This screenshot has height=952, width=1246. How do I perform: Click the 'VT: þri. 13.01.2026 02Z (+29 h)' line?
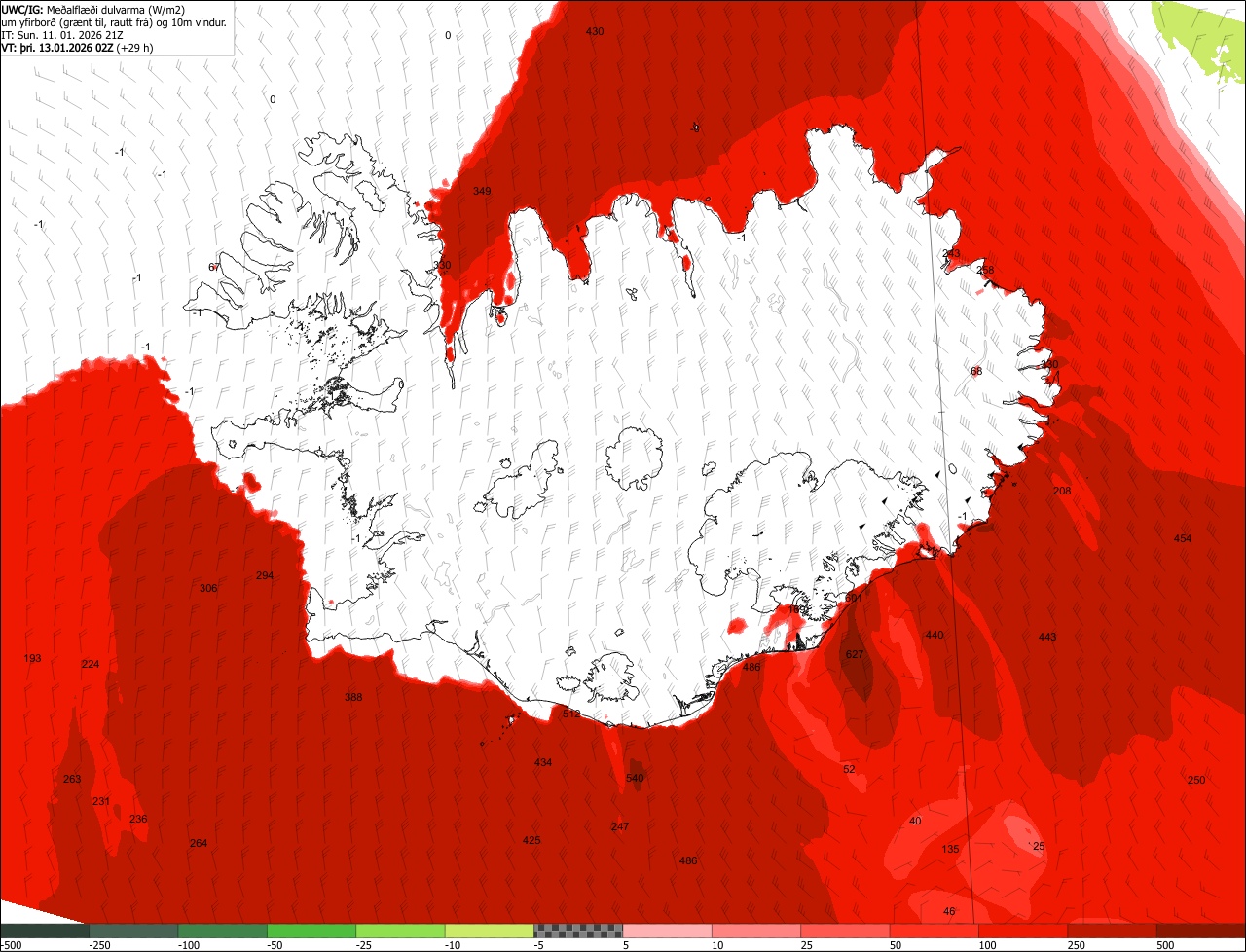(77, 47)
